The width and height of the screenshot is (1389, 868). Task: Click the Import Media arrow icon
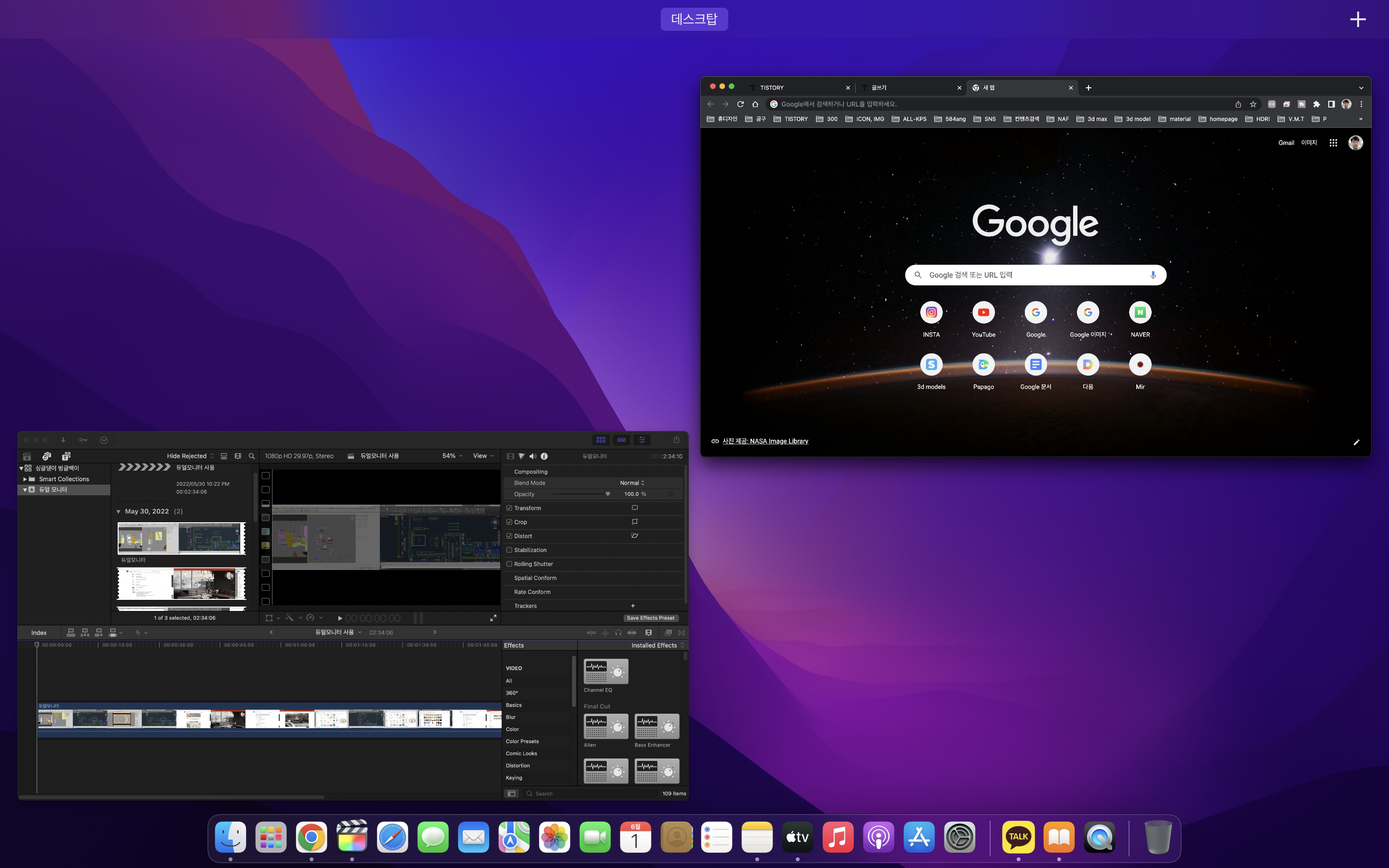[x=63, y=440]
